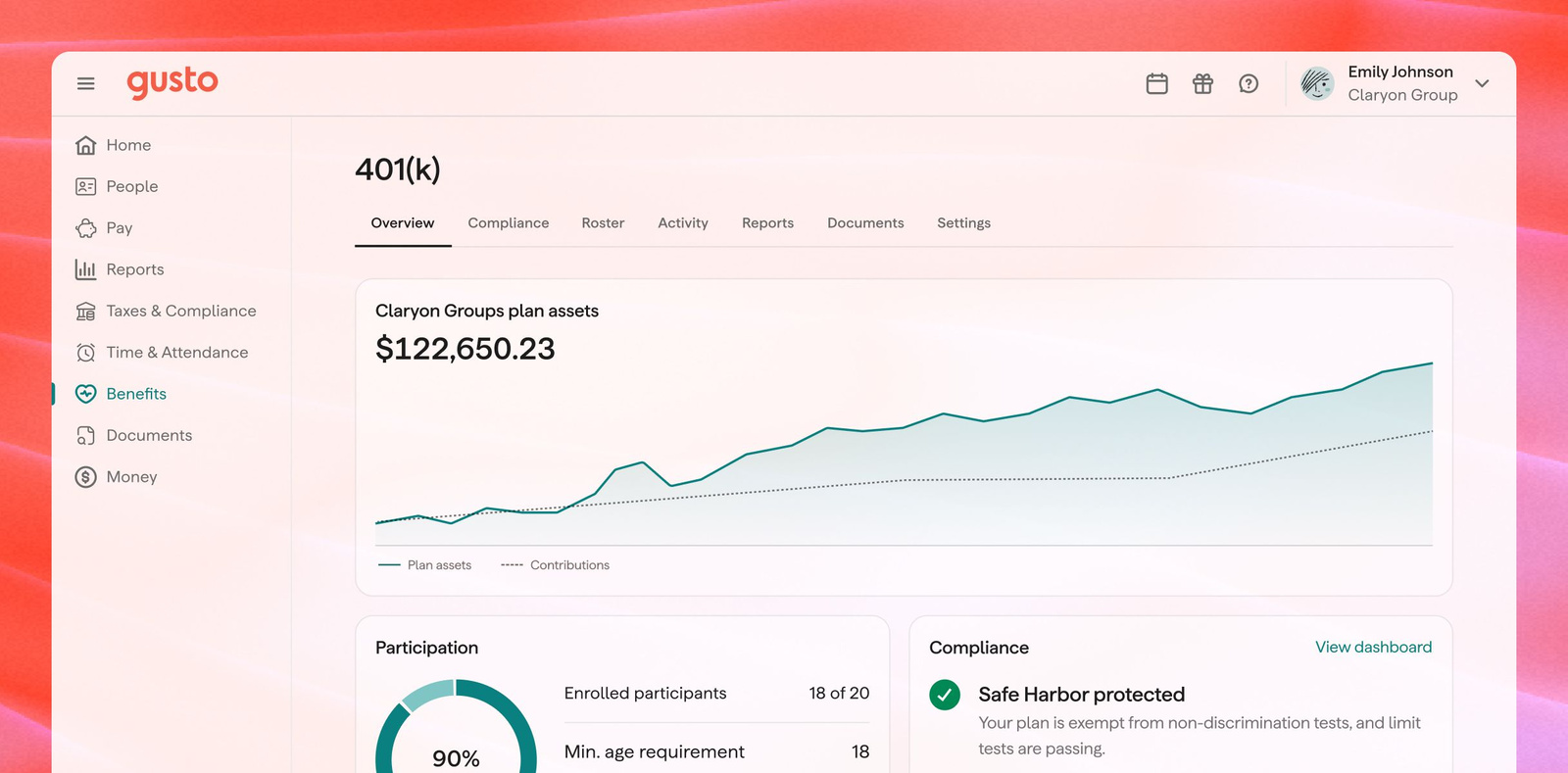Viewport: 1568px width, 773px height.
Task: Click the Taxes & Compliance building icon
Action: [x=86, y=312]
